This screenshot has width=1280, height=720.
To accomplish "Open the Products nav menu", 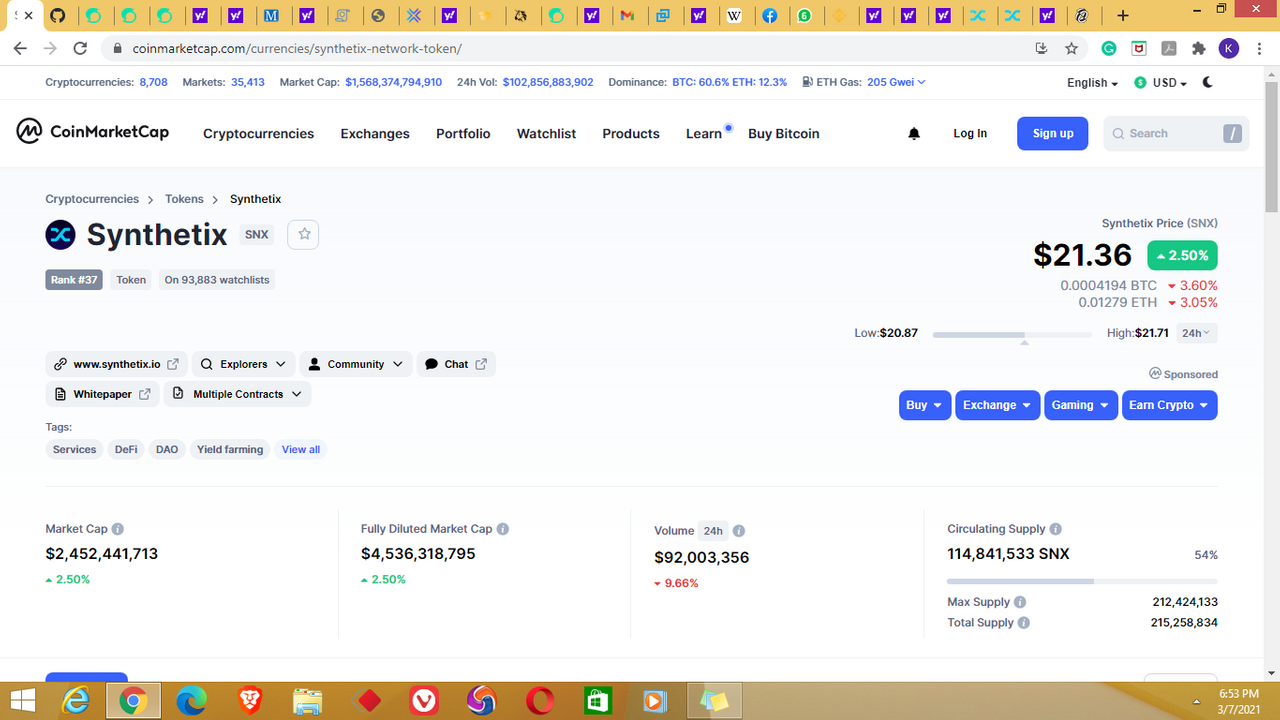I will pos(631,133).
